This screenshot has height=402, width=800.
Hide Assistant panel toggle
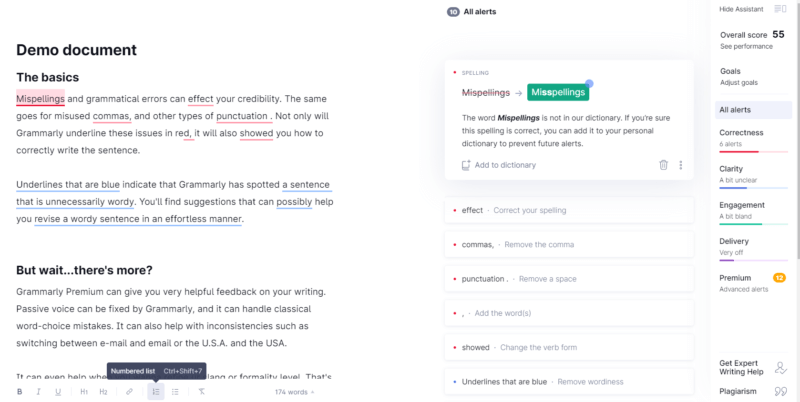coord(752,9)
